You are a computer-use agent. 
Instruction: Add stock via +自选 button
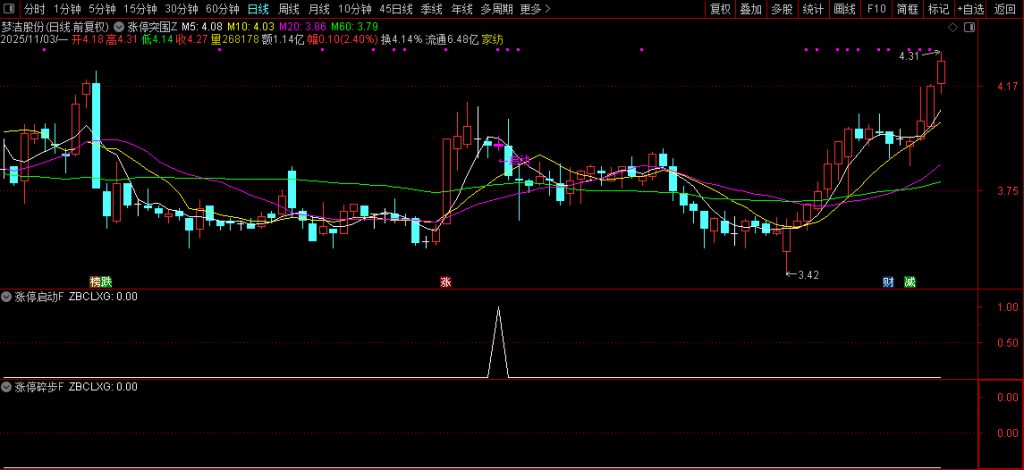coord(971,9)
